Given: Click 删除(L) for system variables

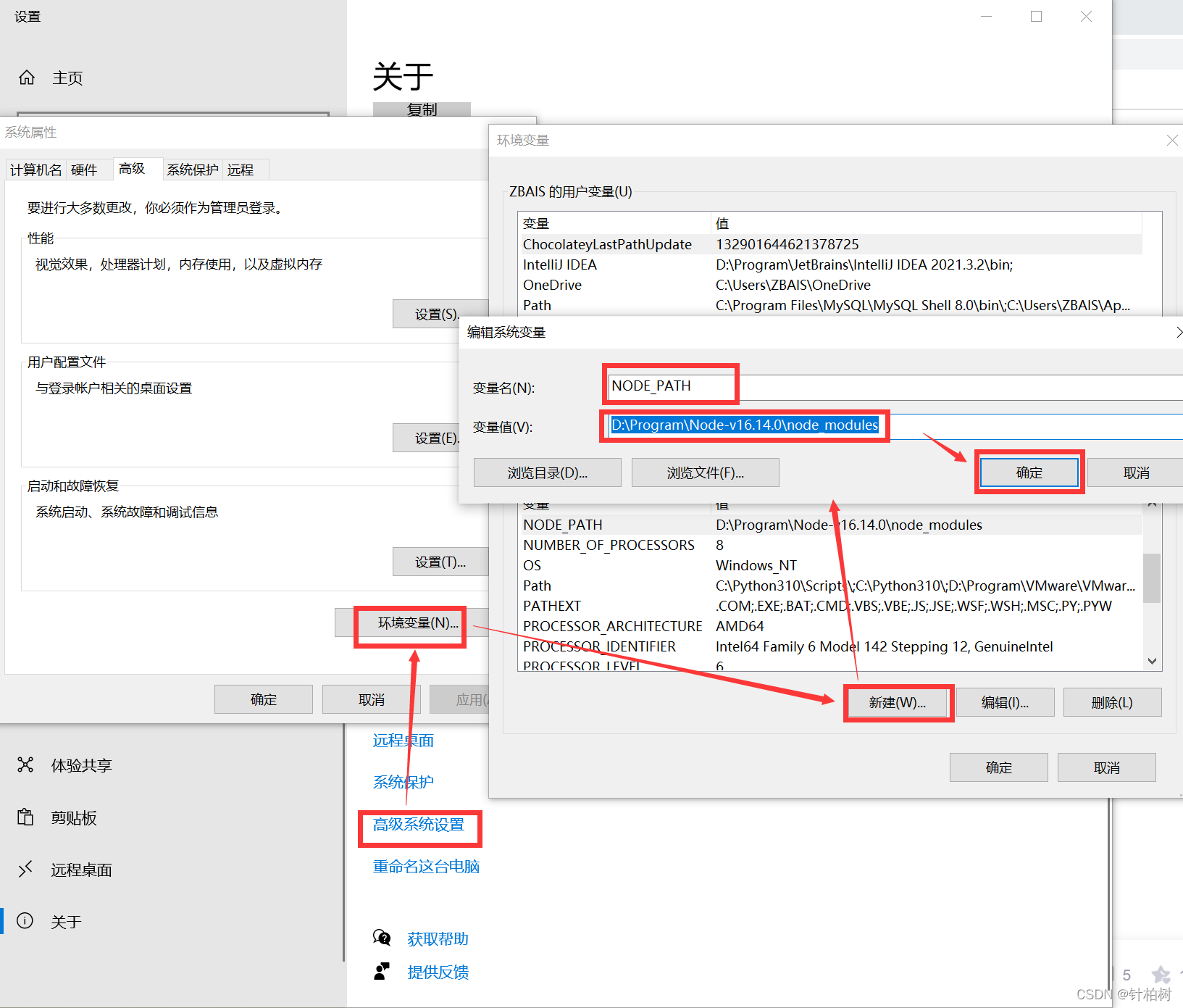Looking at the screenshot, I should point(1113,702).
